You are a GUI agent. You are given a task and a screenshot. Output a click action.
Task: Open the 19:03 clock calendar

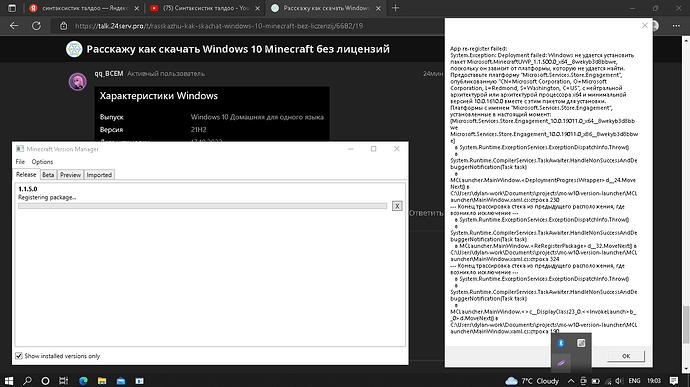654,381
